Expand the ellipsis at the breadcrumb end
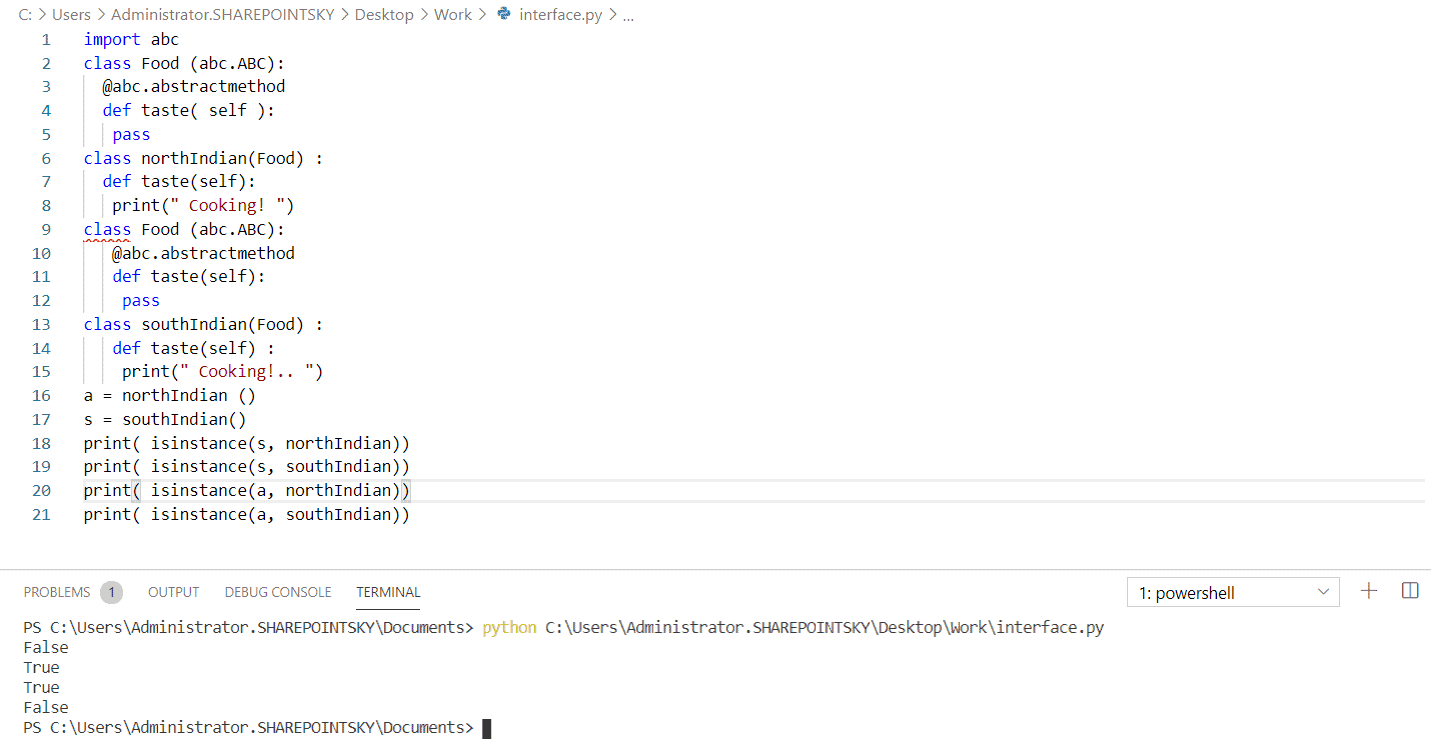 click(x=628, y=14)
